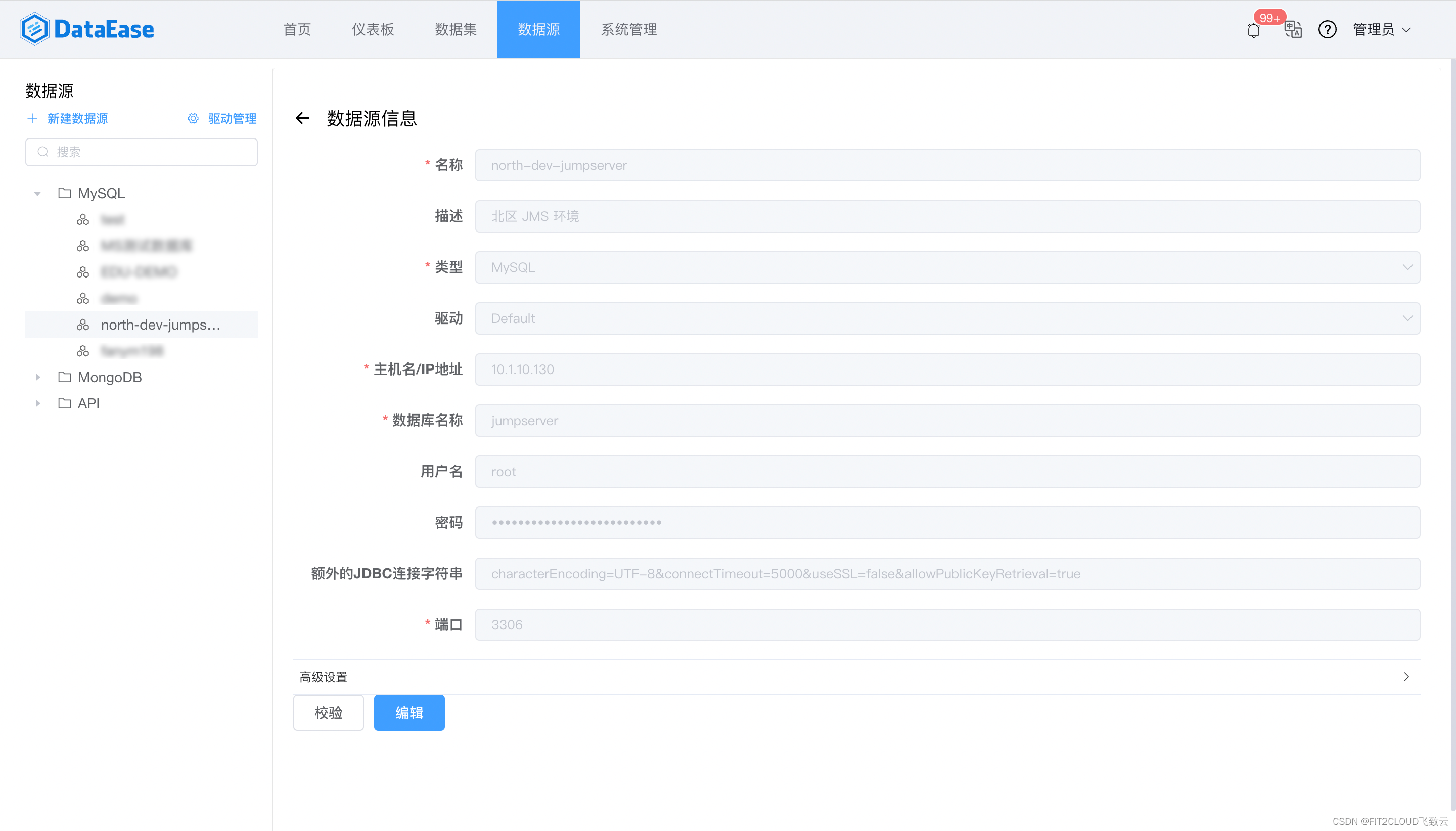
Task: Click the MySQL folder icon
Action: pos(65,193)
